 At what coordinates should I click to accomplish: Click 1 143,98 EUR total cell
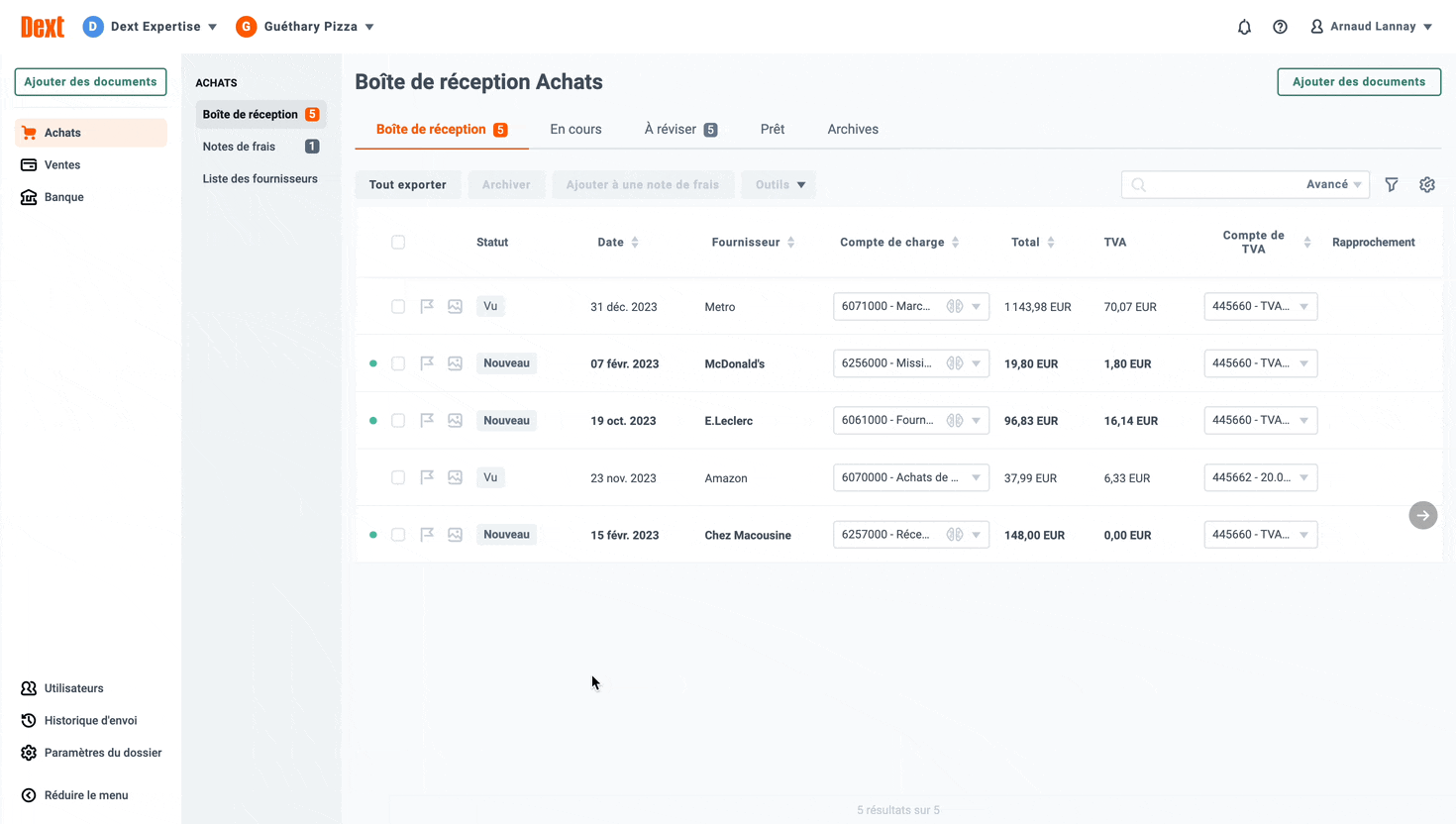(x=1038, y=307)
